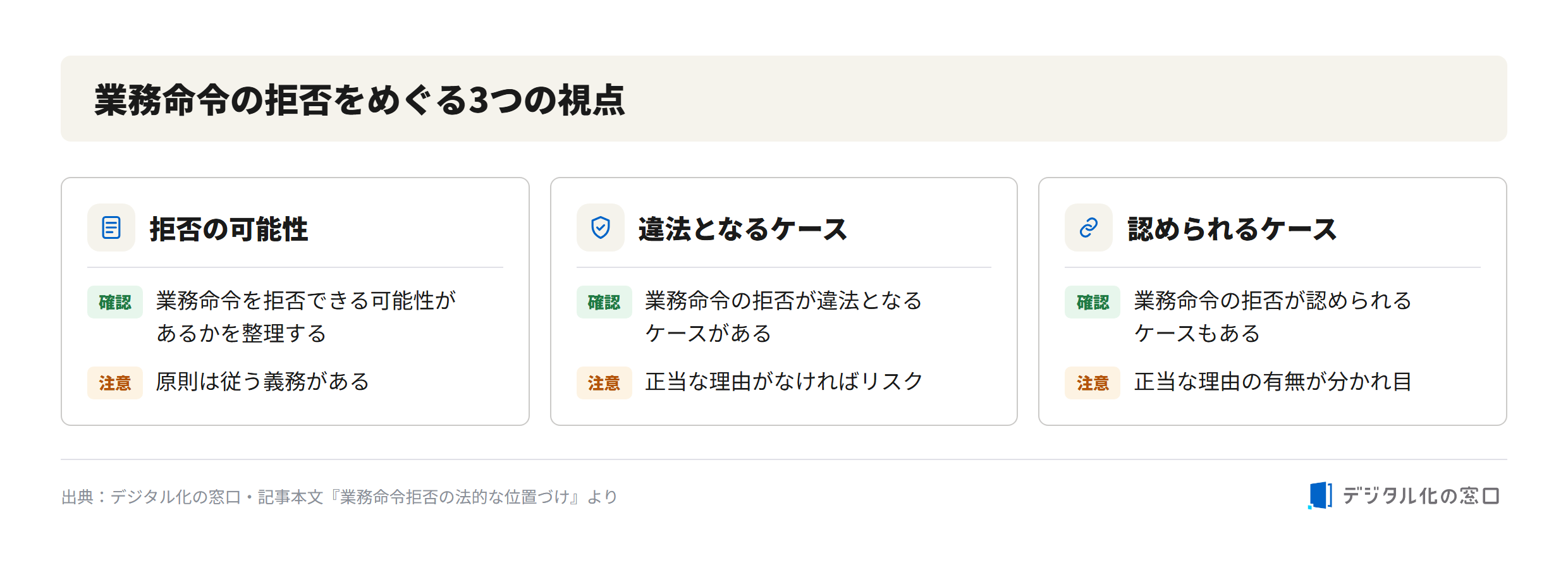Click the 違法となるケース card heading
Viewport: 1568px width, 570px height.
coord(743,229)
